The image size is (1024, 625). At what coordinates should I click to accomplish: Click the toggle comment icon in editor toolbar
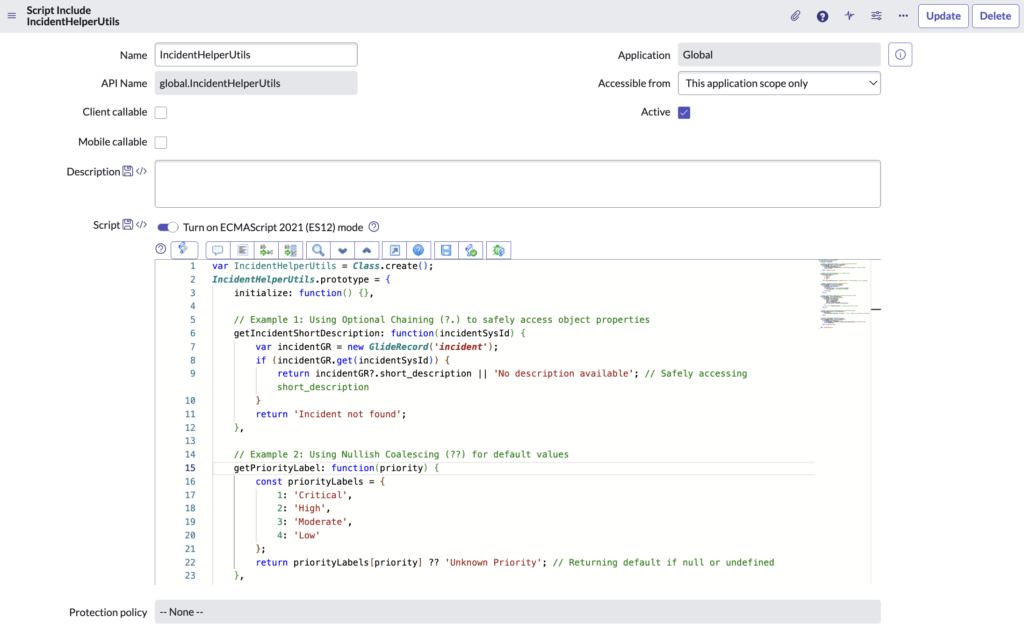point(217,250)
